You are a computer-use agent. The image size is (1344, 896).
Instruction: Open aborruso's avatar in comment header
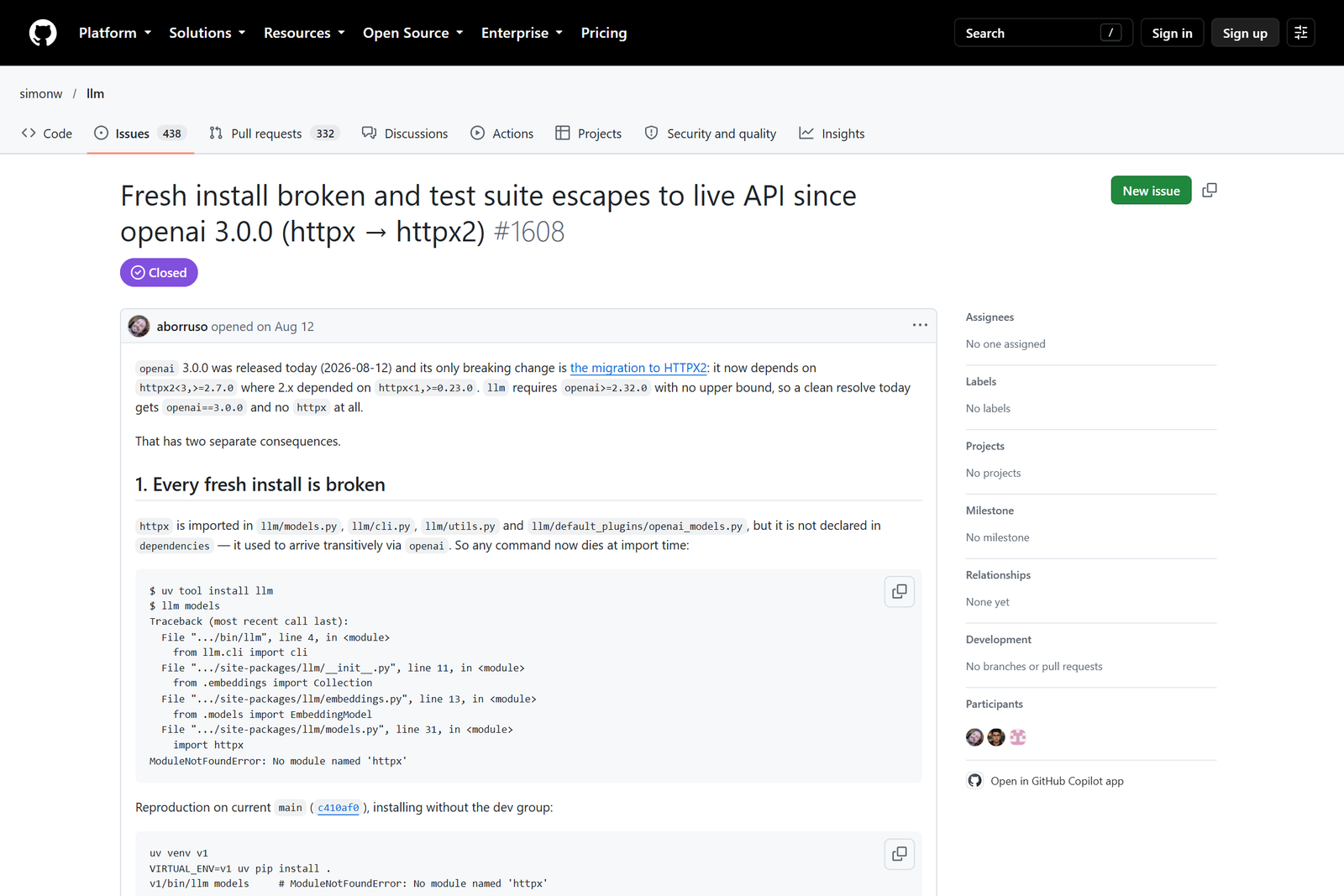coord(139,326)
